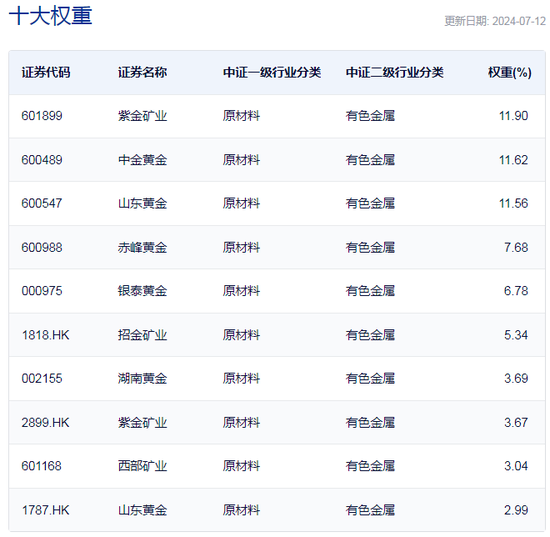
Task: Click the 十大权重 heading
Action: click(x=51, y=16)
